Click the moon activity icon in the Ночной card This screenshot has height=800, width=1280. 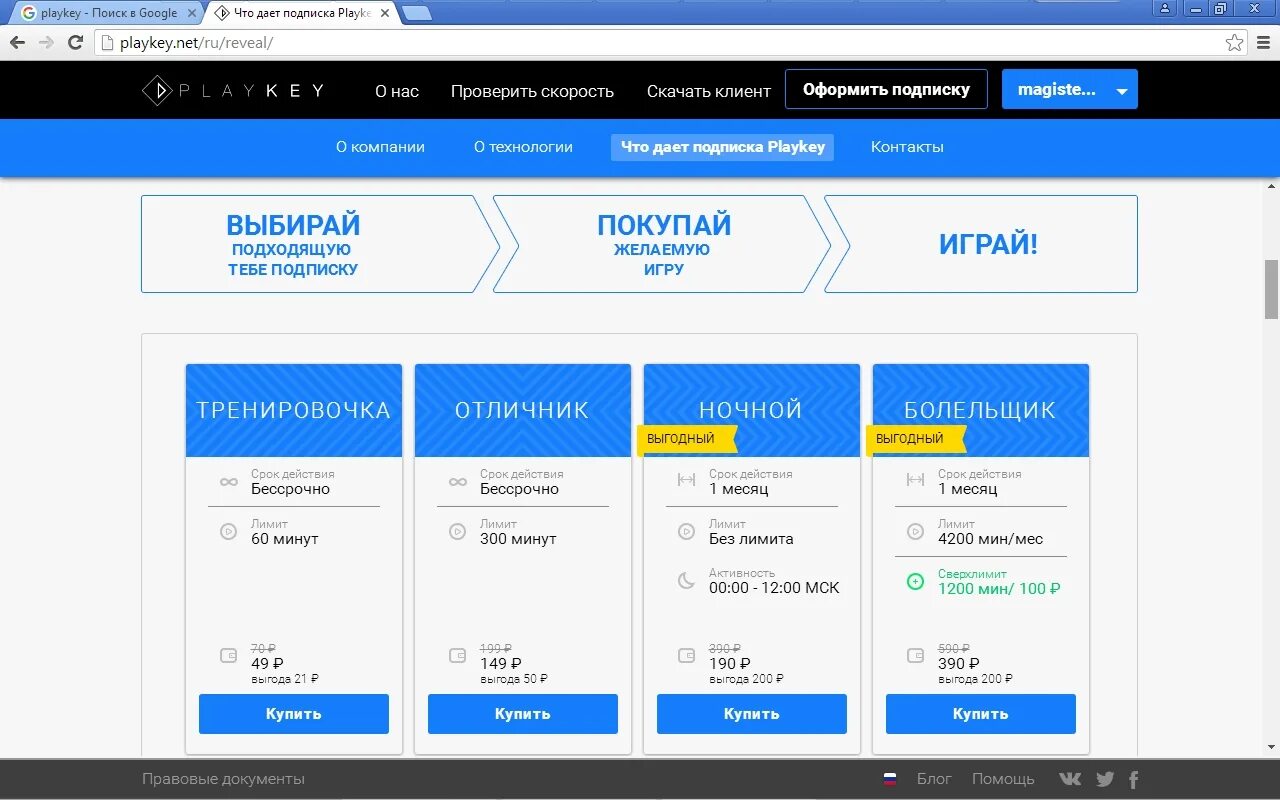pyautogui.click(x=686, y=581)
